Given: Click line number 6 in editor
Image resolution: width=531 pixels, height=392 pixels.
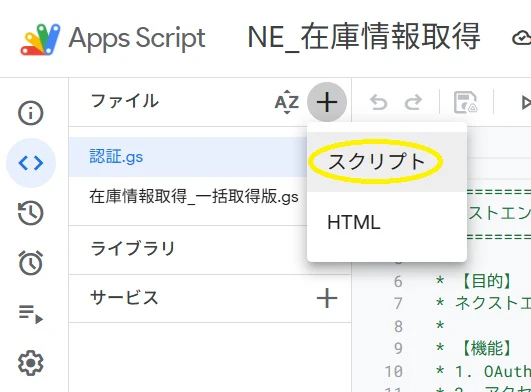Looking at the screenshot, I should [398, 281].
